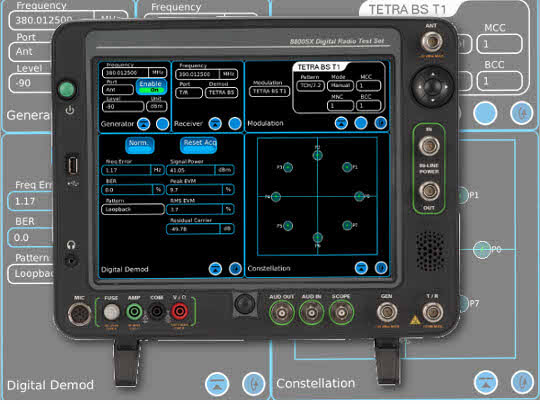Viewport: 540px width, 404px height.
Task: Collapse the Receiver panel on the device screen
Action: [215, 124]
